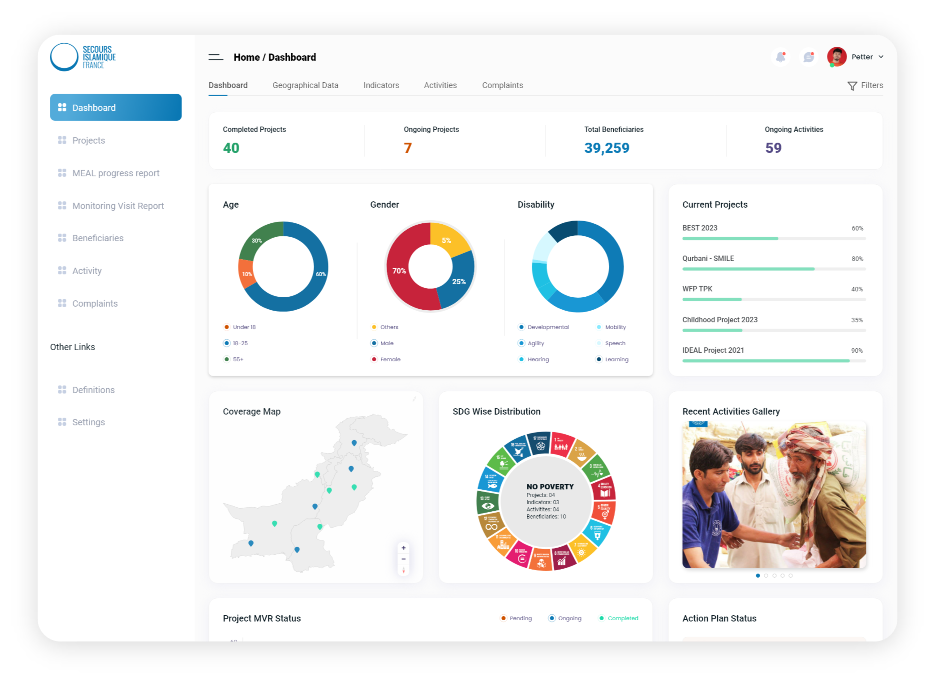Toggle the 18-25 legend in Age chart

pos(227,343)
